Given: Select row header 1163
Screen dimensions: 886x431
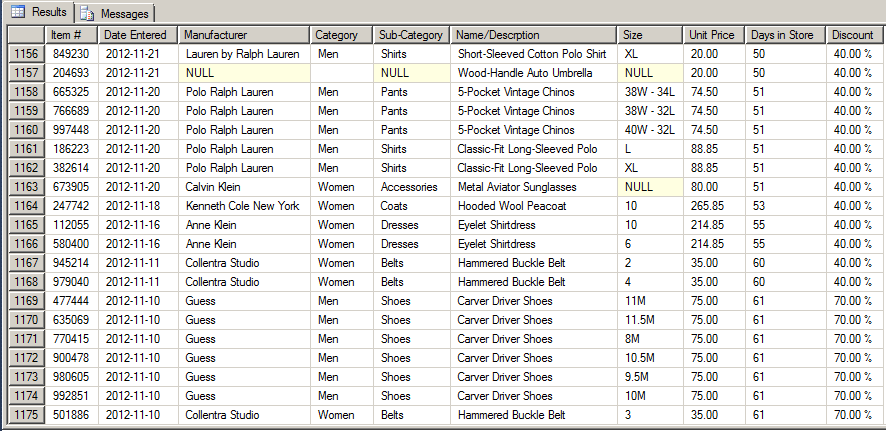Looking at the screenshot, I should coord(27,187).
